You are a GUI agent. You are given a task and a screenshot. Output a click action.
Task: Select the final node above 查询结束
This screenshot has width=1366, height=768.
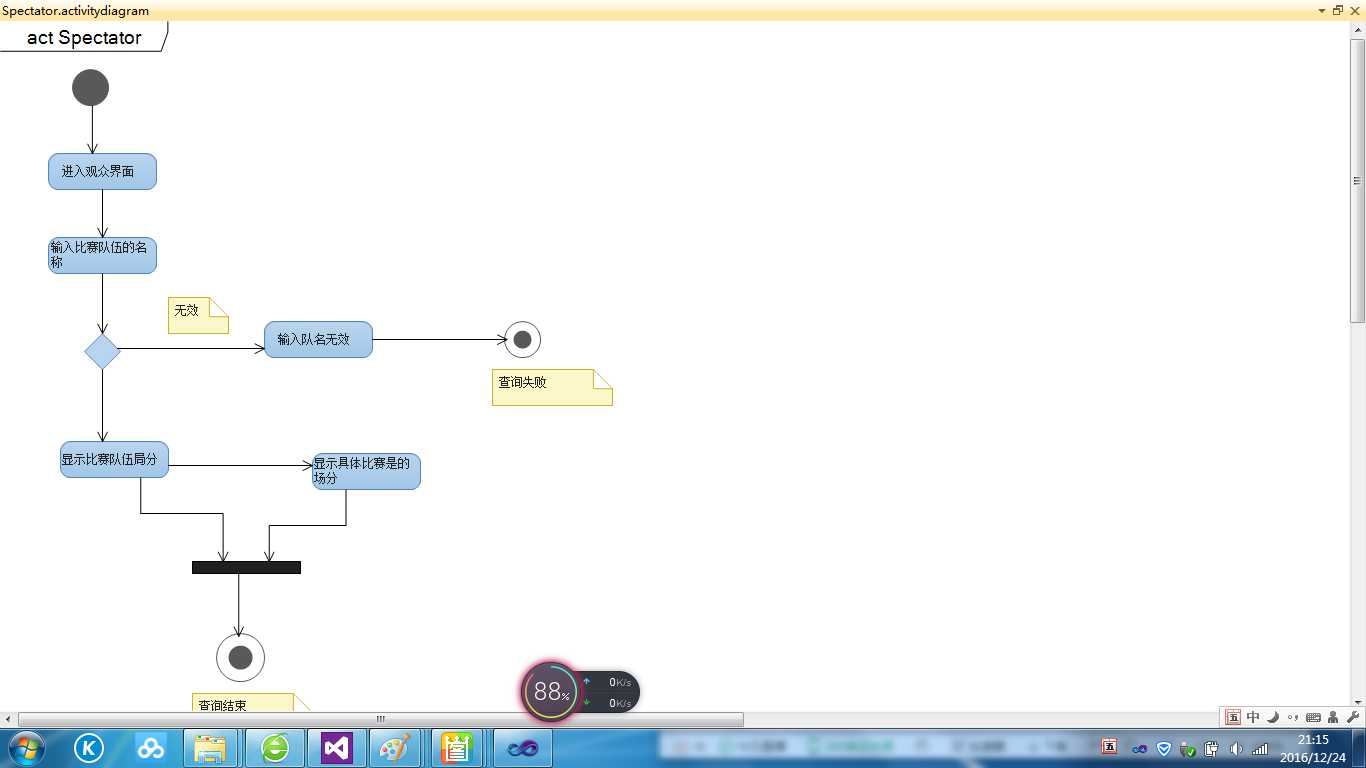click(240, 657)
